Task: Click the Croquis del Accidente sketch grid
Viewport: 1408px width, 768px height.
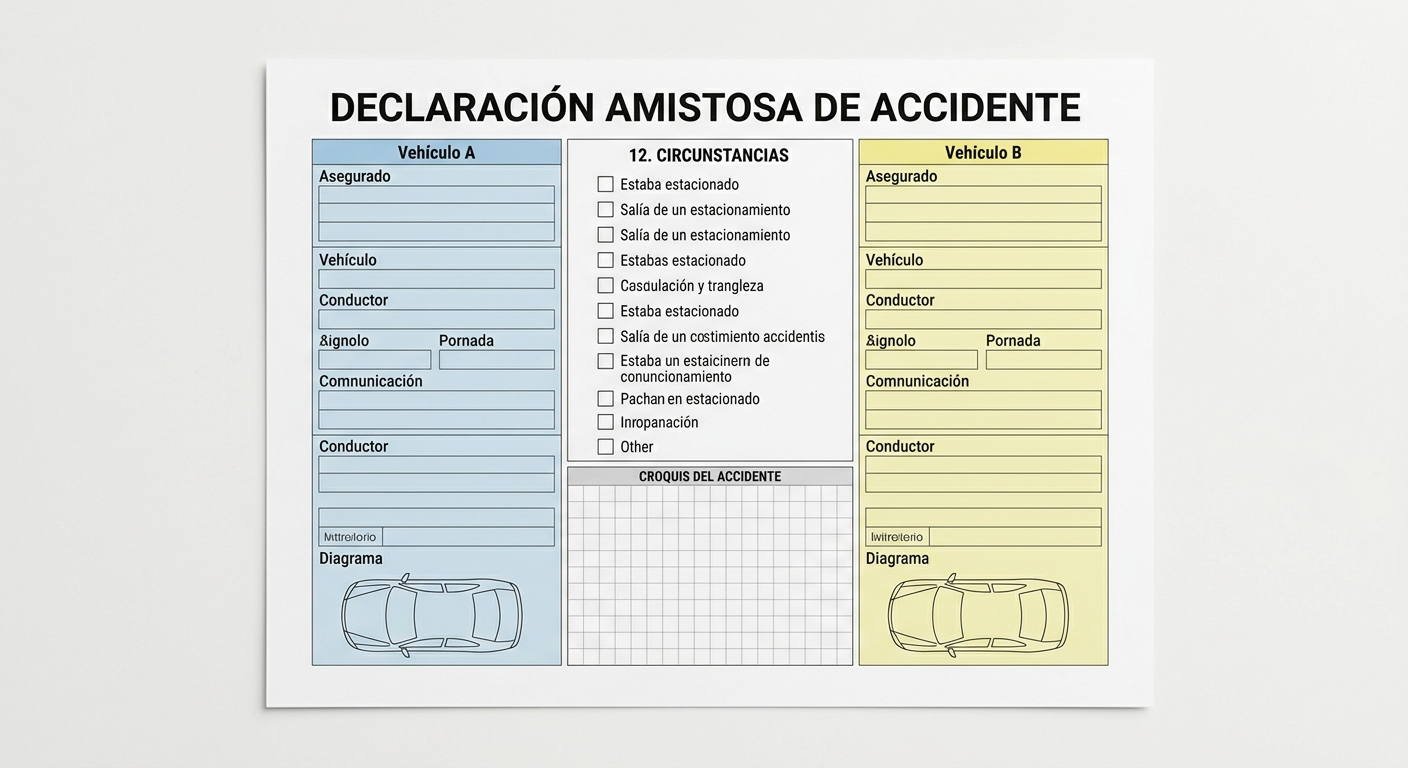Action: pos(710,575)
